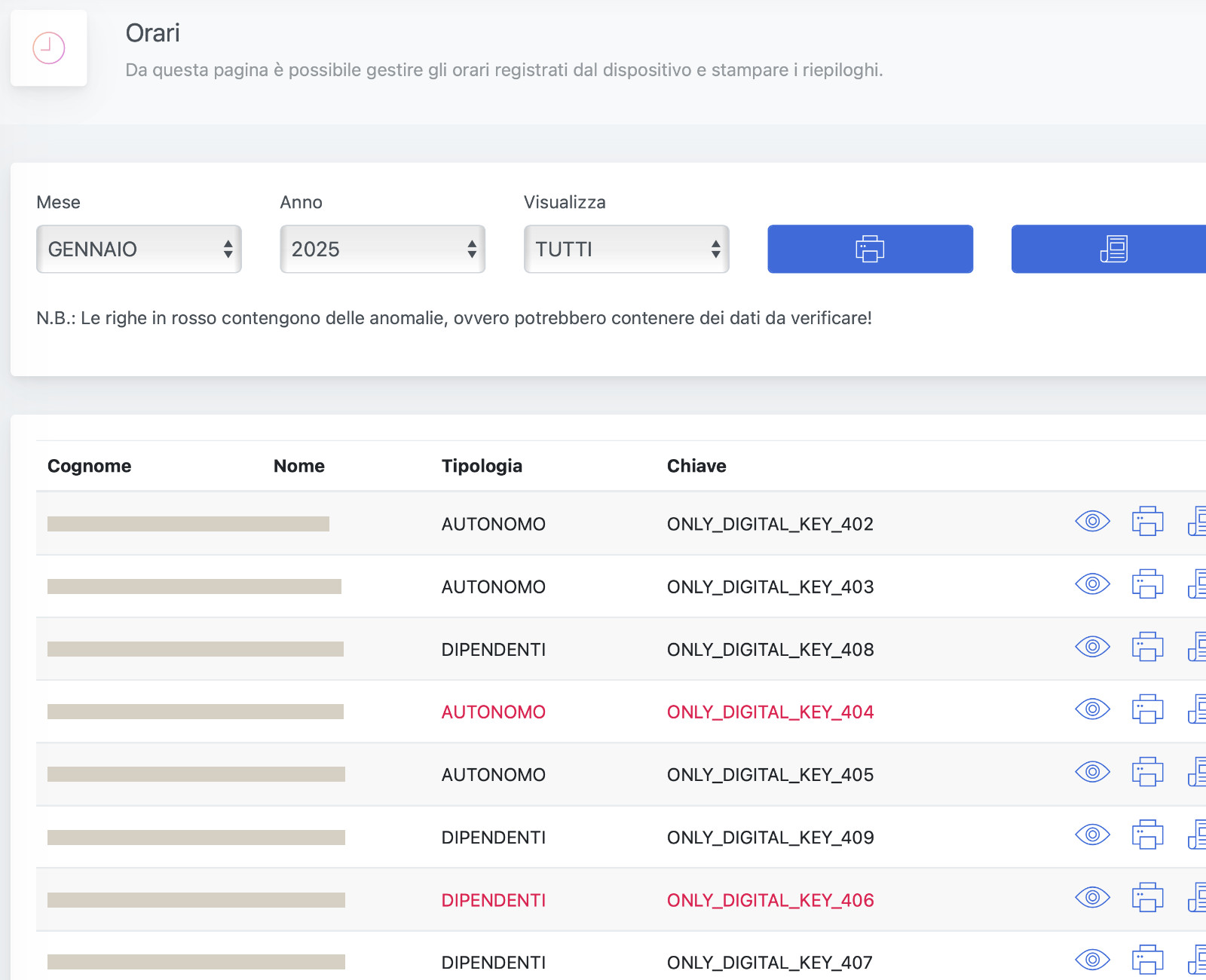The width and height of the screenshot is (1206, 980).
Task: Select the red ONLY_DIGITAL_KEY_404 key text
Action: click(x=770, y=712)
